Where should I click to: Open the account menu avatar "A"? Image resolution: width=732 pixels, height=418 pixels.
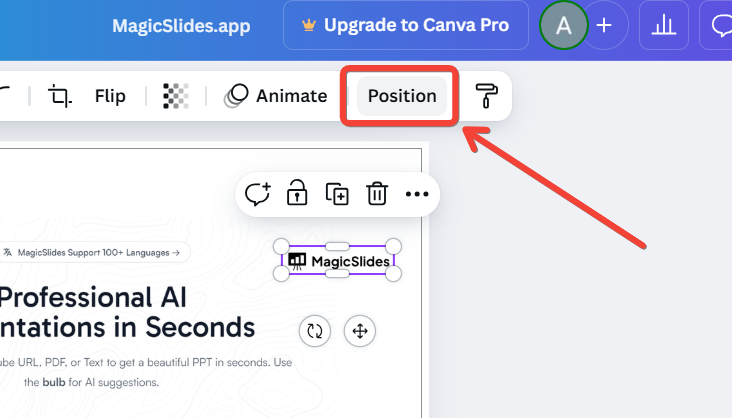(x=563, y=26)
